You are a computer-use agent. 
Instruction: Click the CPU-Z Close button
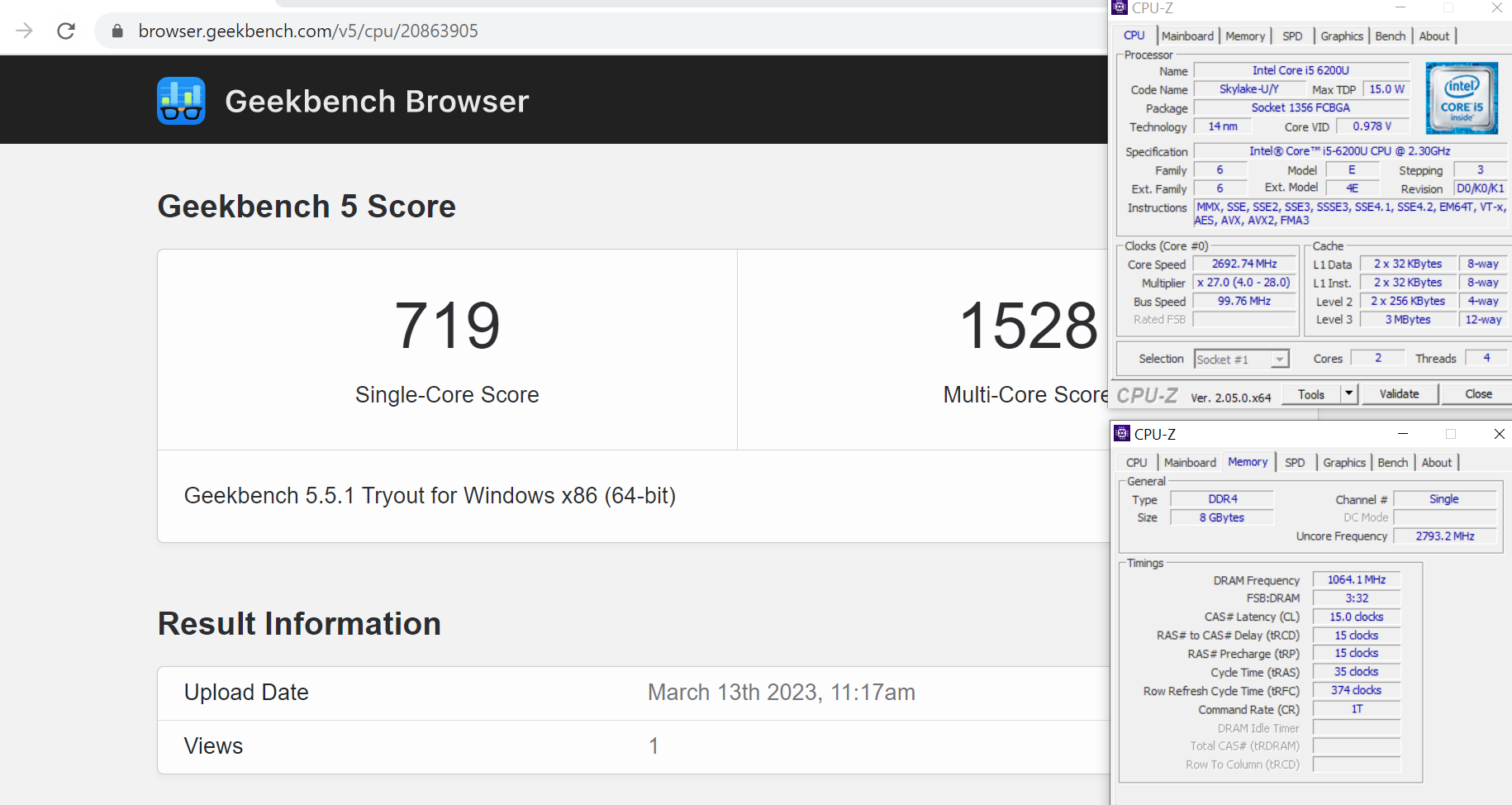tap(1478, 394)
